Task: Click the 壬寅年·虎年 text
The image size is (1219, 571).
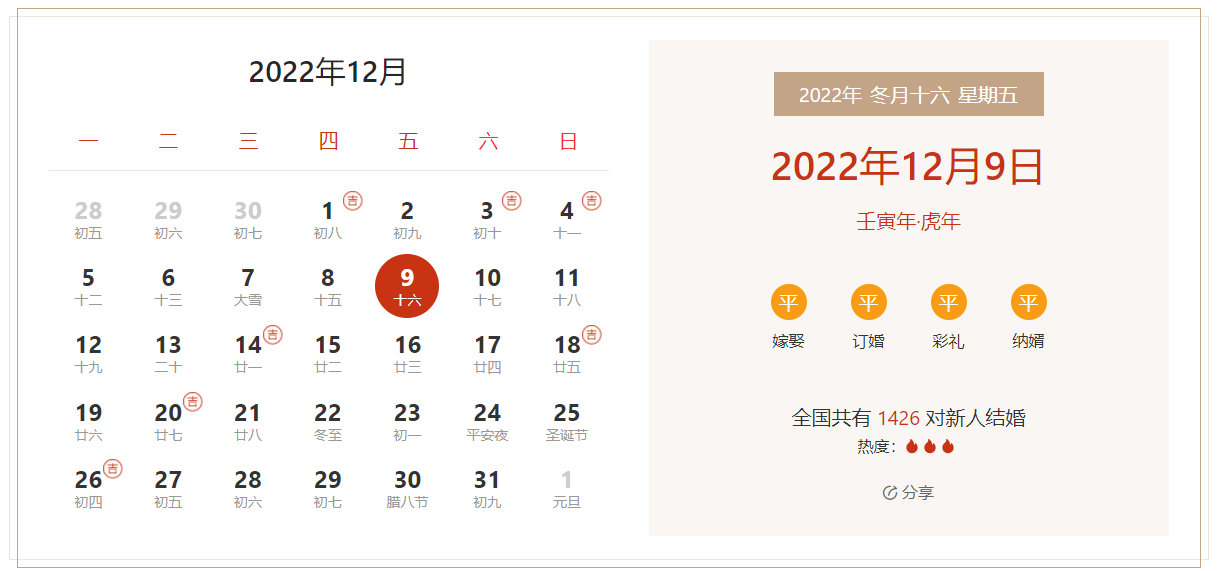Action: click(908, 222)
